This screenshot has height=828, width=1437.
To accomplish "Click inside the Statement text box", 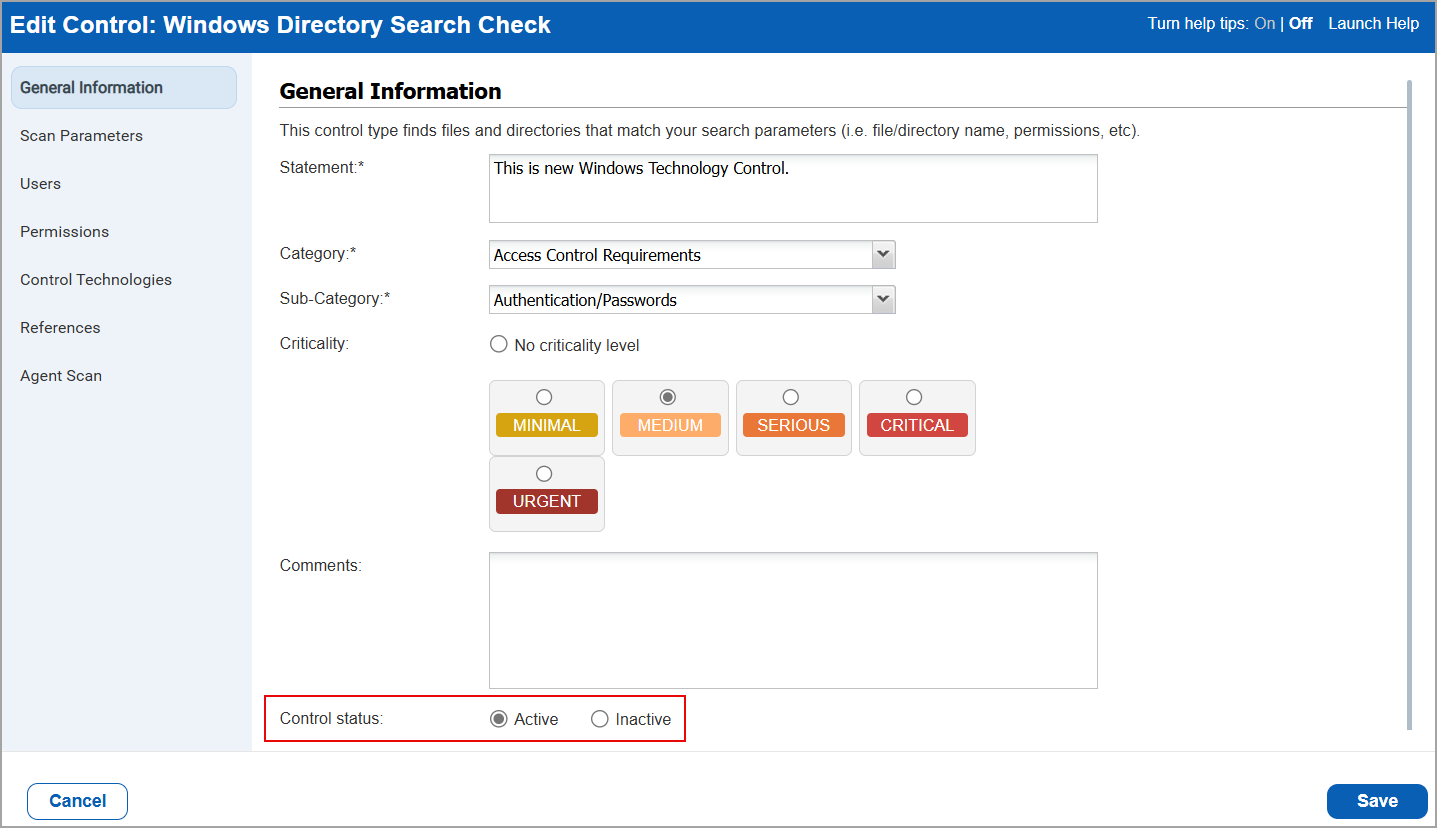I will [x=793, y=188].
